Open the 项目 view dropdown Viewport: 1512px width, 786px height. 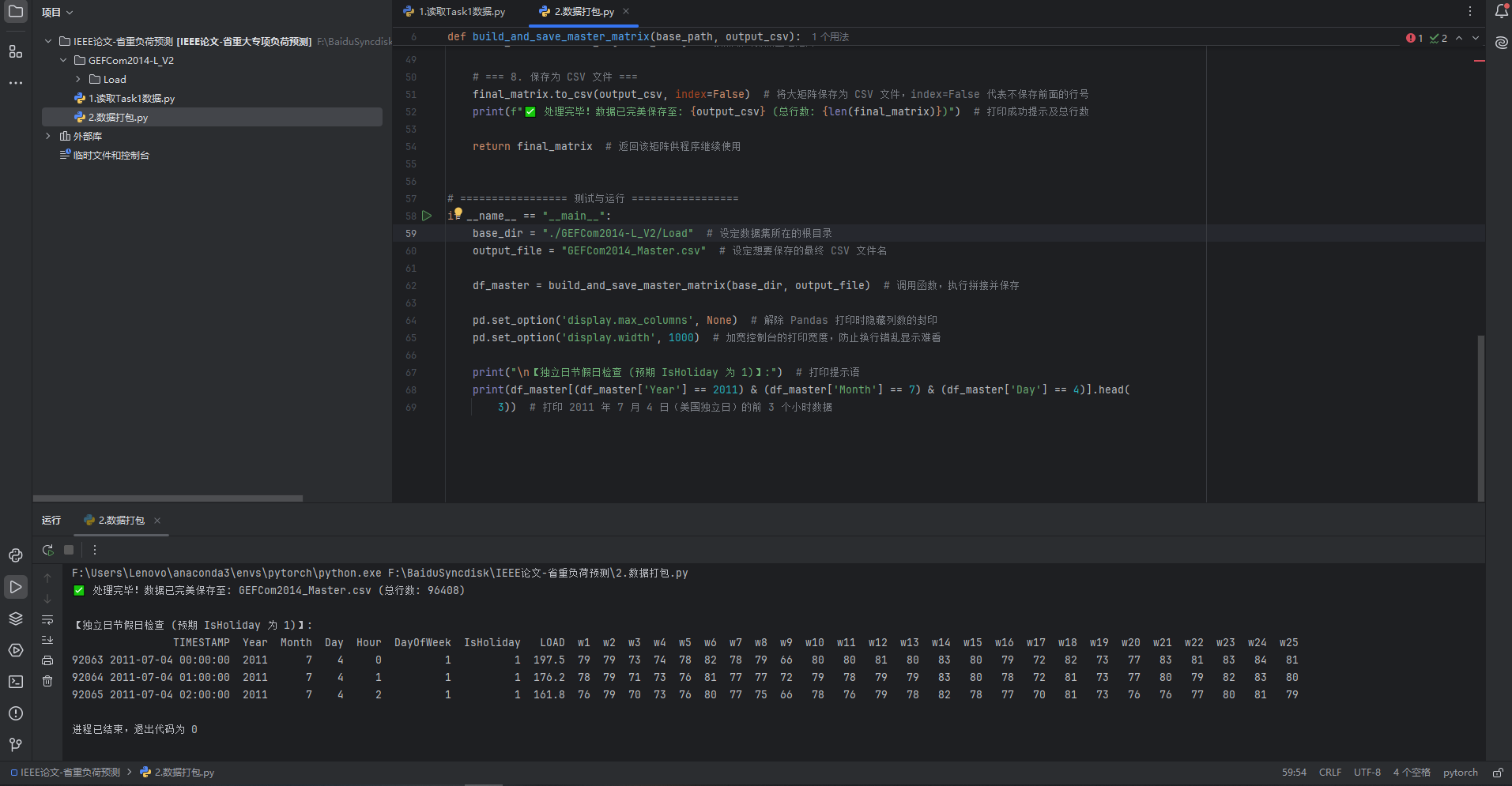(57, 12)
